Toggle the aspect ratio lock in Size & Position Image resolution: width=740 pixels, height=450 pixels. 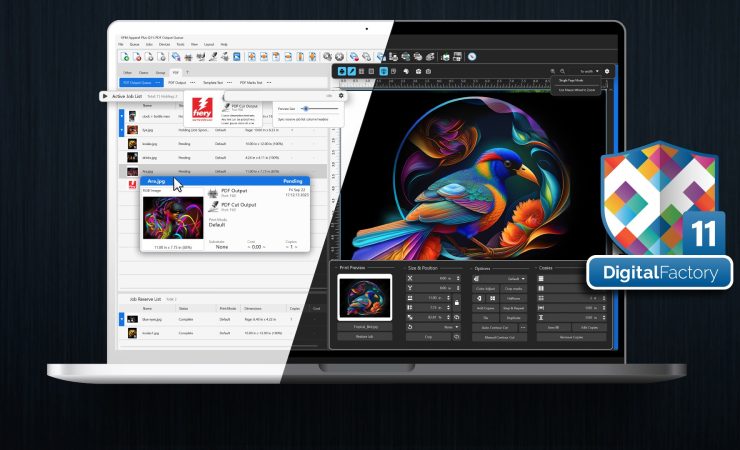click(457, 302)
